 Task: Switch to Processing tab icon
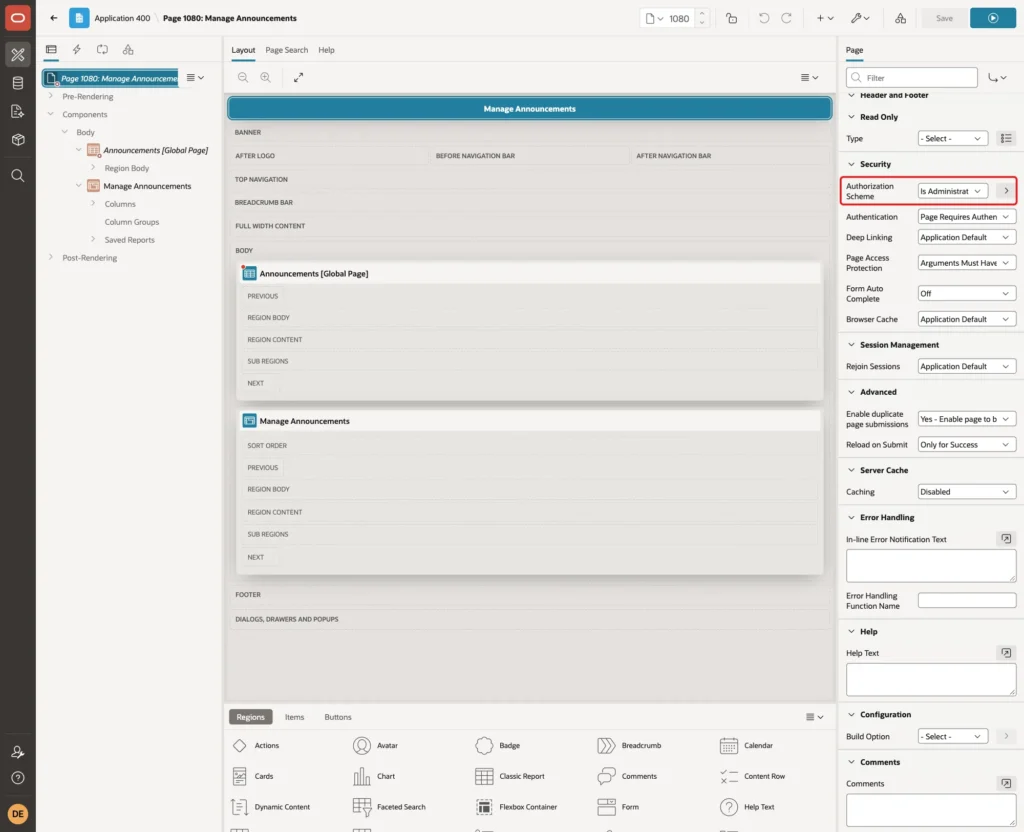pos(102,50)
